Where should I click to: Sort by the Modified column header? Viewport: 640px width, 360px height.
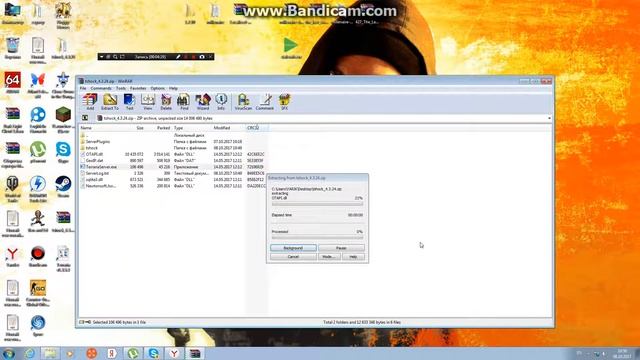[x=229, y=128]
